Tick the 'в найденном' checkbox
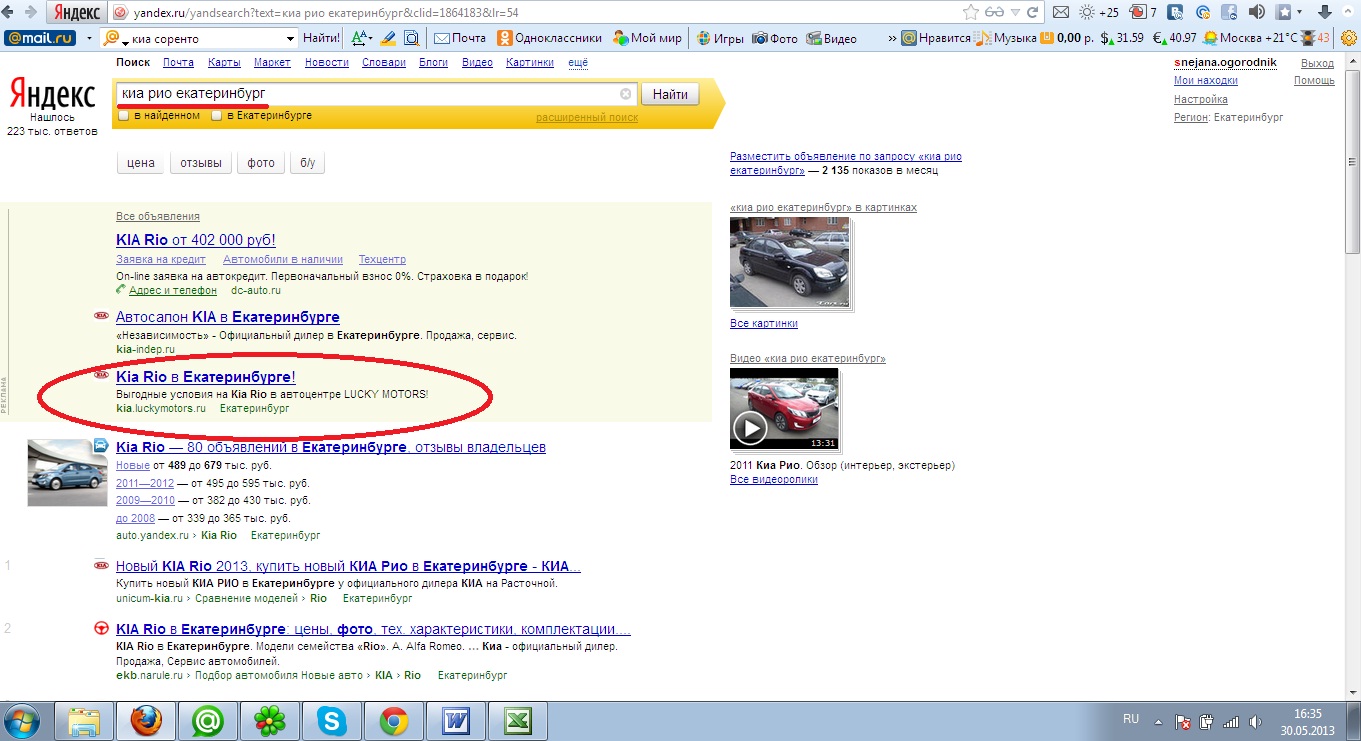 (x=123, y=116)
